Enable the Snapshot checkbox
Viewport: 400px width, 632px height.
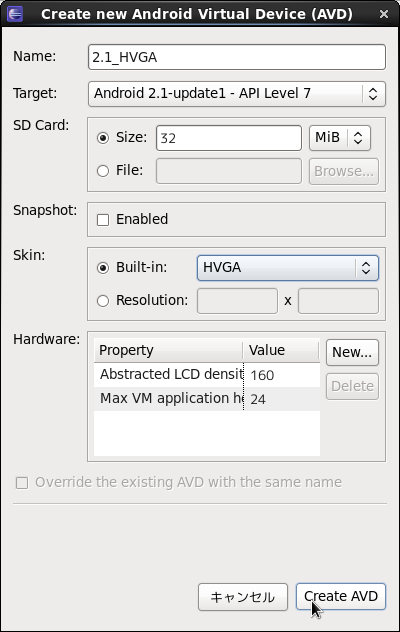[x=103, y=220]
